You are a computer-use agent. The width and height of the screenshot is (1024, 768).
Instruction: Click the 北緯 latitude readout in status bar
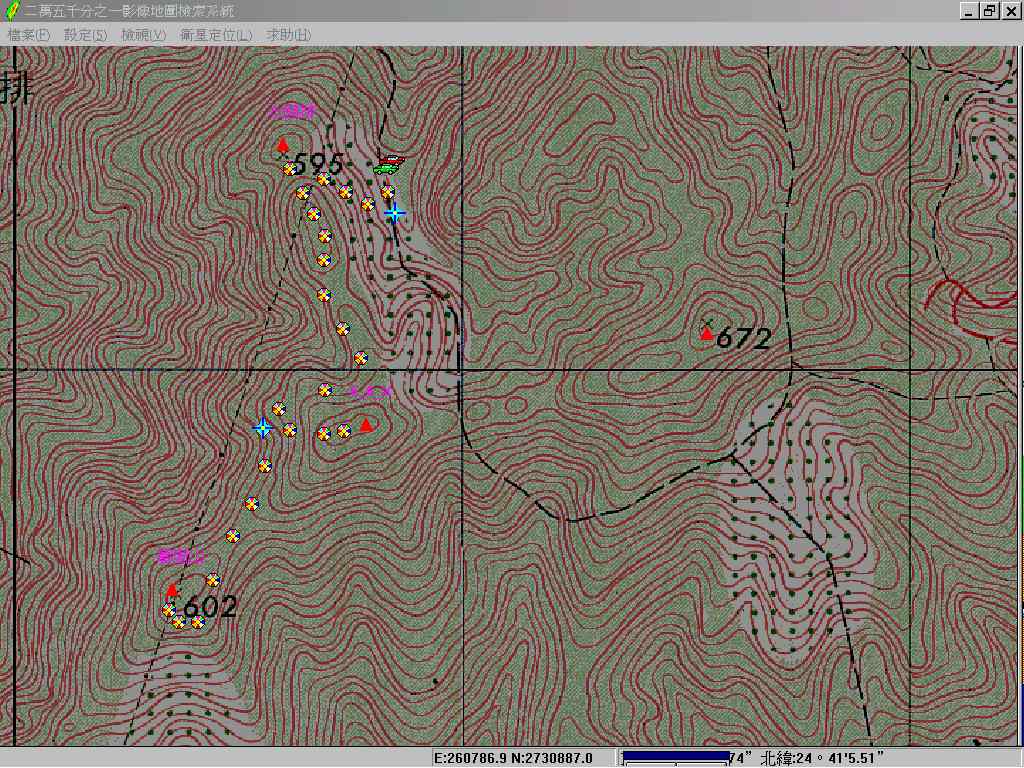(822, 758)
